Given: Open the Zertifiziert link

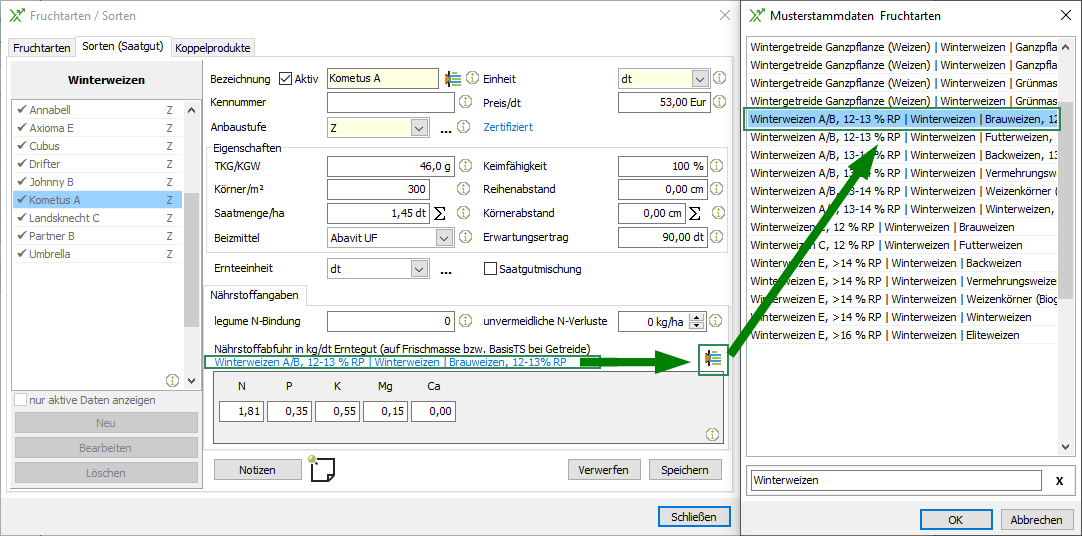Looking at the screenshot, I should pyautogui.click(x=508, y=127).
